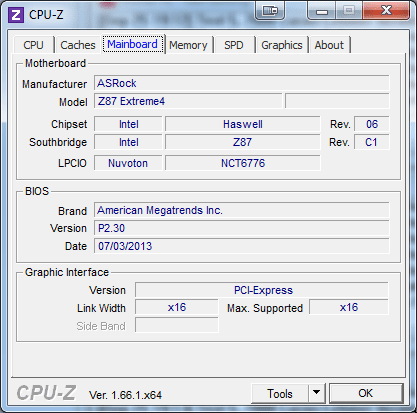Click the BIOS Brand label
The height and width of the screenshot is (413, 417).
[72, 211]
